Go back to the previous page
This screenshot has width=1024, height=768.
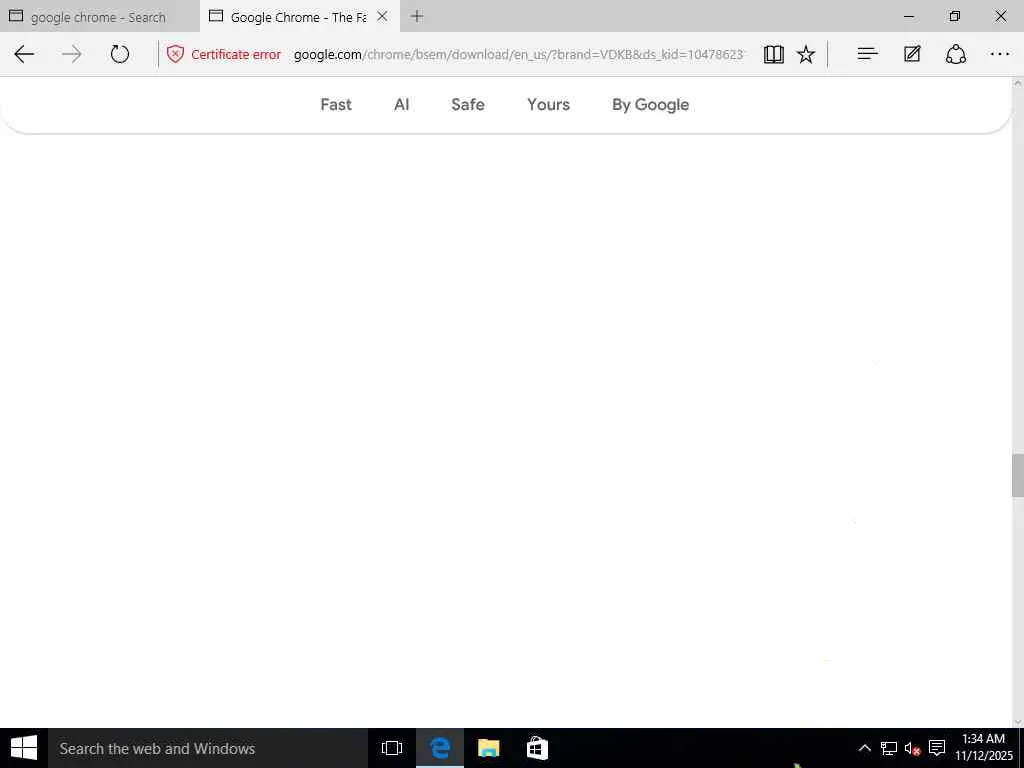(x=24, y=54)
